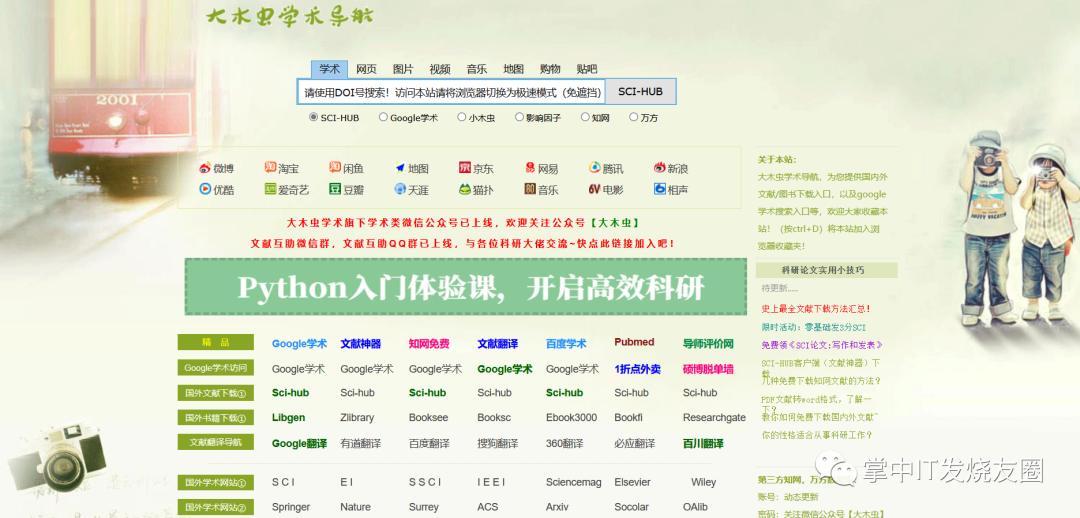Open the Arxiv link

557,507
